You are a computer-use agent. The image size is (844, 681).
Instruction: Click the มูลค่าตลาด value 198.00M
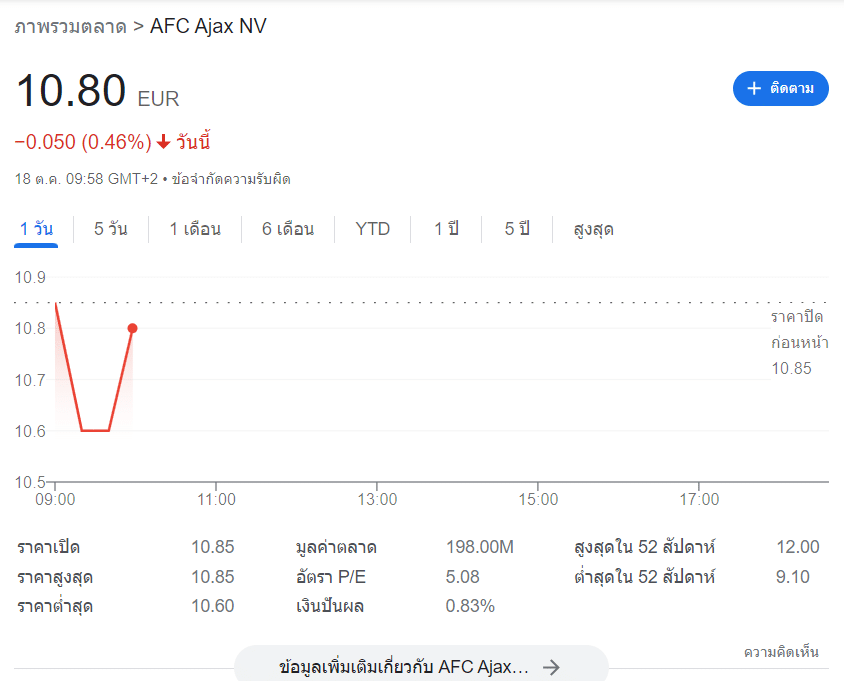[480, 547]
